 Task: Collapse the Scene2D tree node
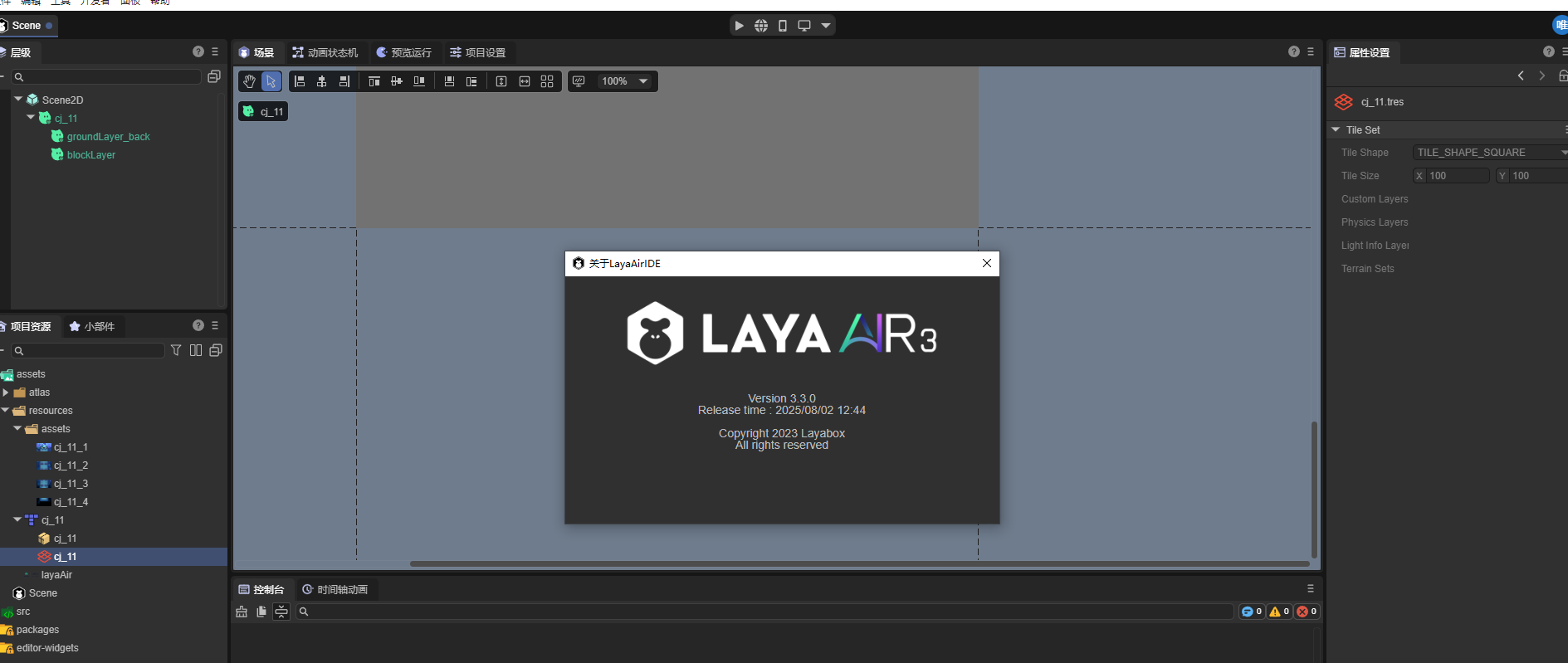(x=18, y=99)
